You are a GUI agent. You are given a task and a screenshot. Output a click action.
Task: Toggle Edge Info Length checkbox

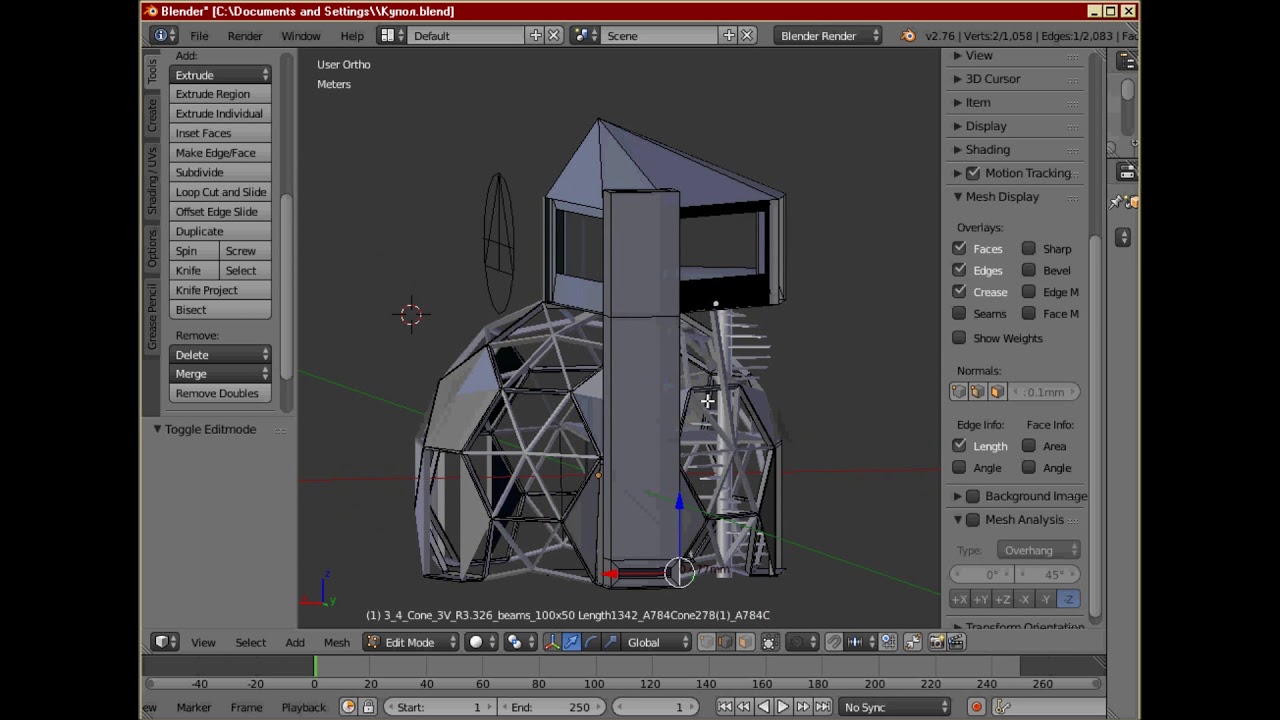coord(959,446)
